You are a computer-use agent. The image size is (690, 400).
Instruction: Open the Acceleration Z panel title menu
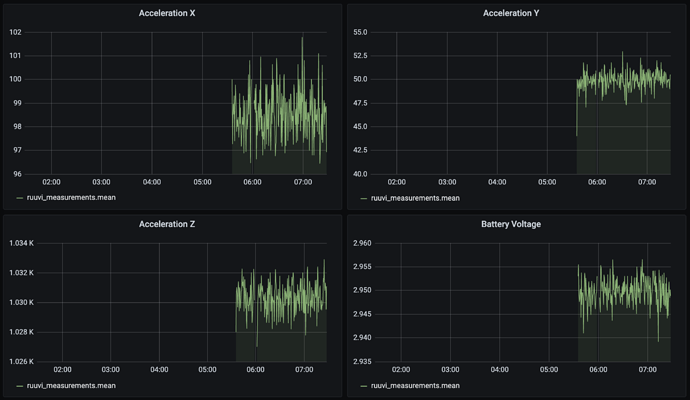(167, 224)
